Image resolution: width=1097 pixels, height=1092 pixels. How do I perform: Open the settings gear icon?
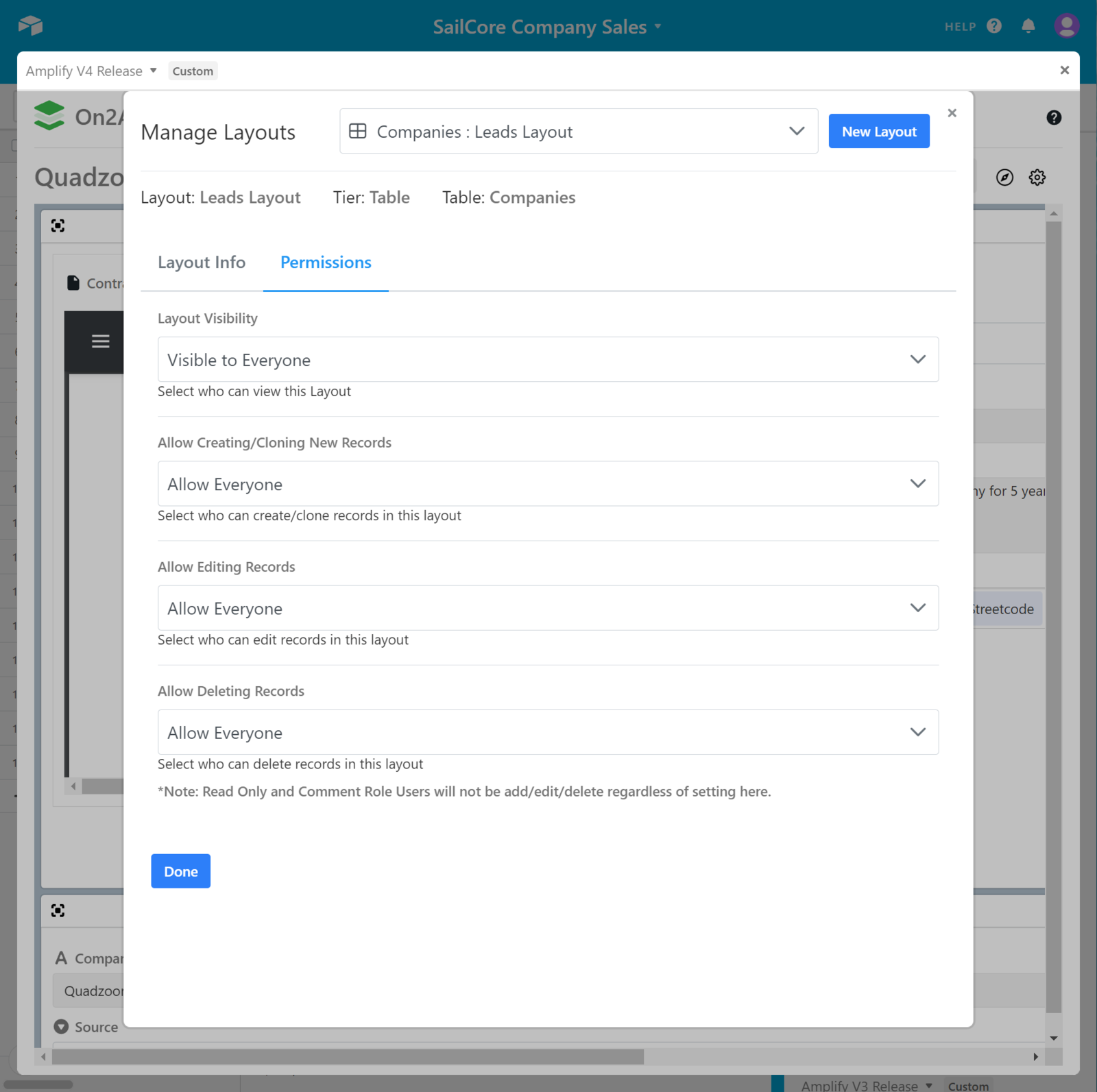(x=1037, y=178)
